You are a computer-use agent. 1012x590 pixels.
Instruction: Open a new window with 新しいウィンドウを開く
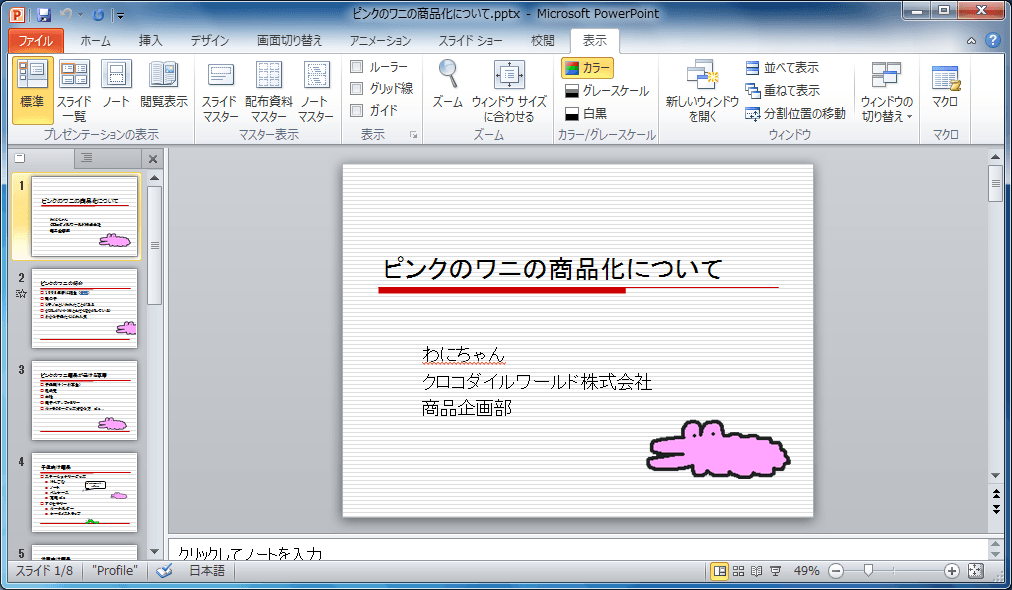coord(702,91)
